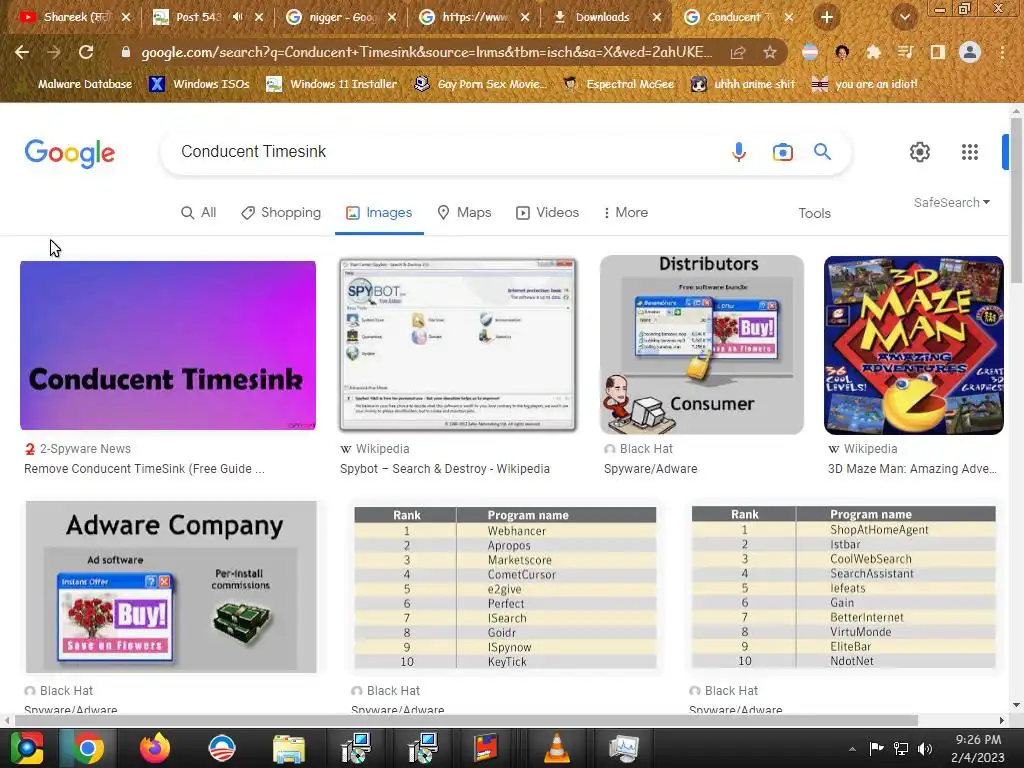Close the Downloads tab

(x=657, y=18)
